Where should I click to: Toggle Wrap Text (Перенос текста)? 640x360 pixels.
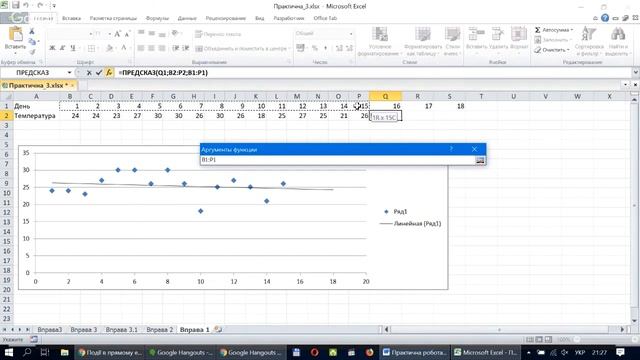pos(218,34)
